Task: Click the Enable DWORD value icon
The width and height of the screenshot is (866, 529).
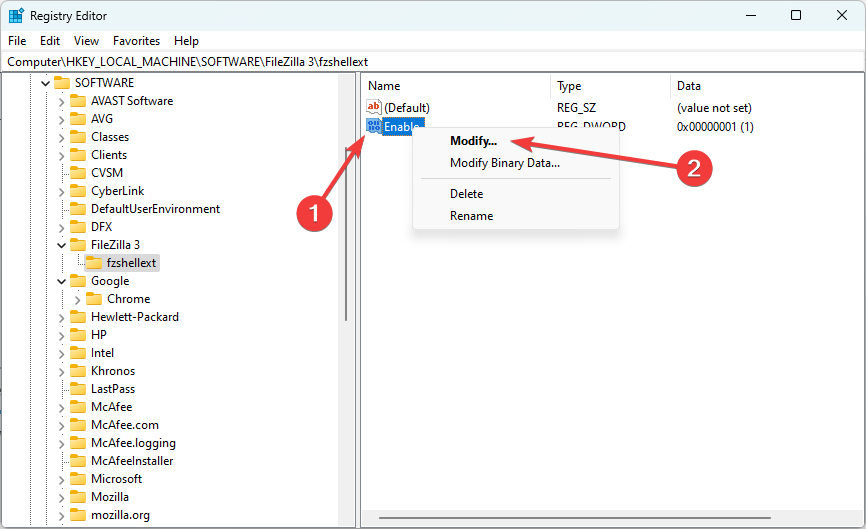Action: [x=374, y=126]
